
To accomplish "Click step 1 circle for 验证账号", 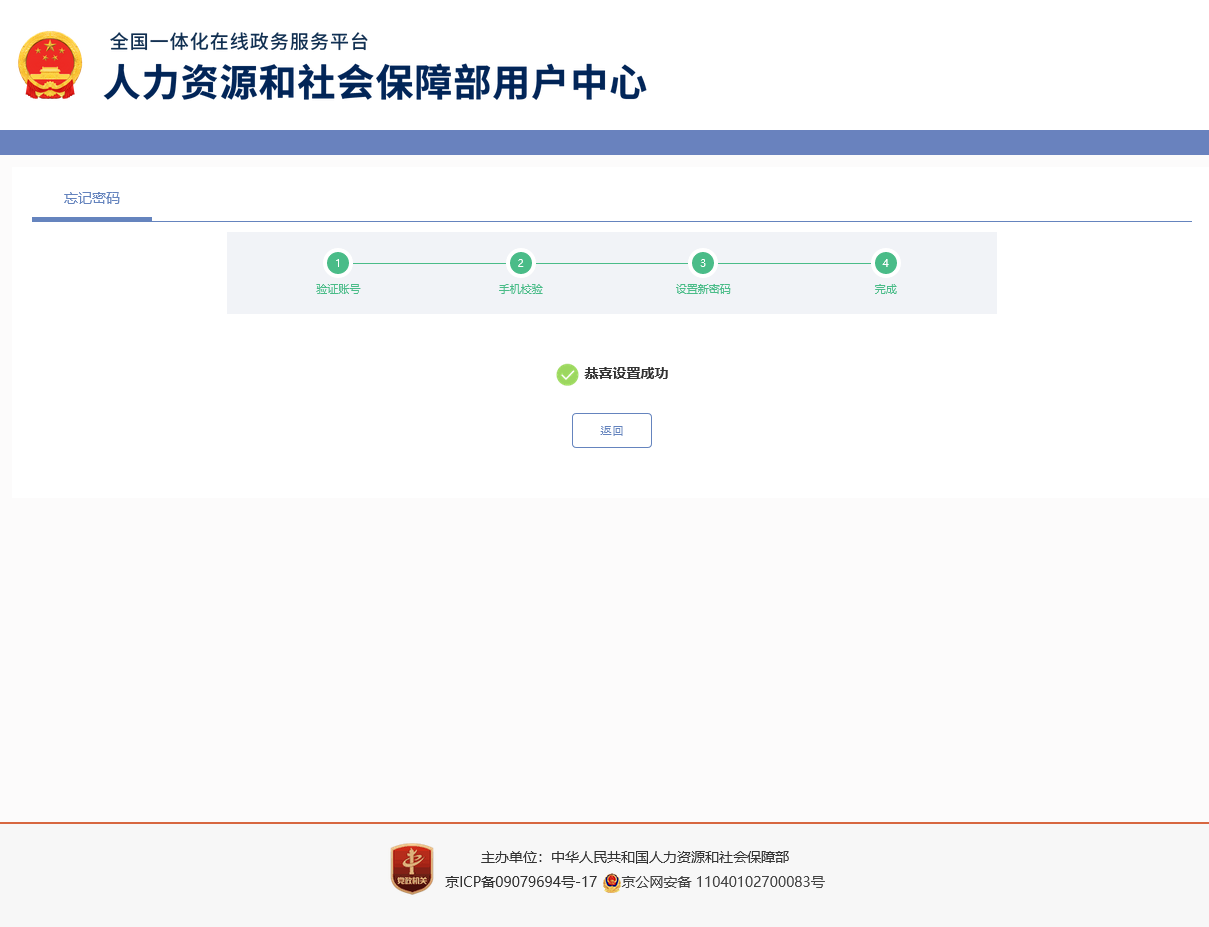I will pos(338,263).
